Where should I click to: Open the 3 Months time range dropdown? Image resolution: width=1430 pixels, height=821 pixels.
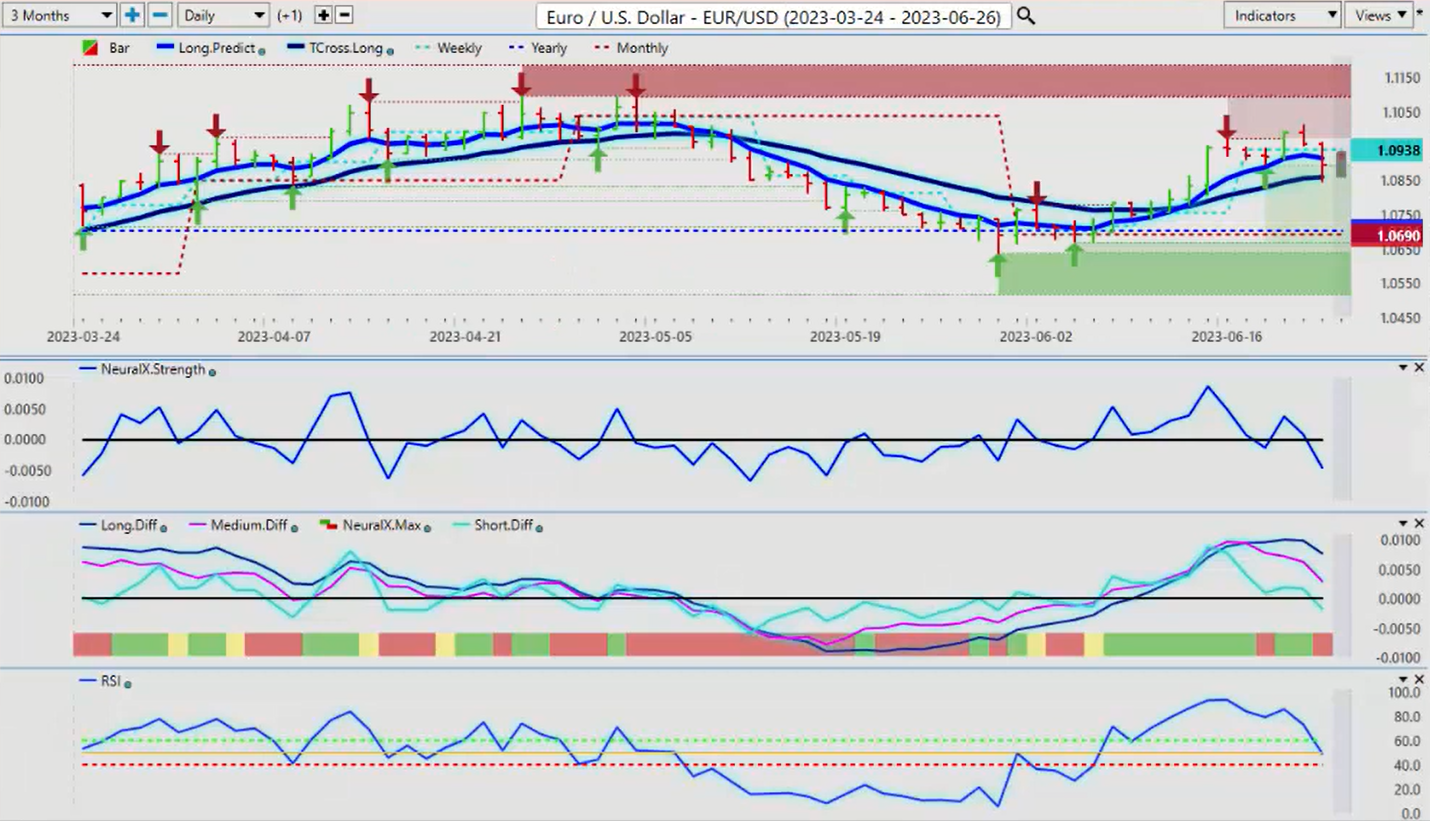click(59, 15)
